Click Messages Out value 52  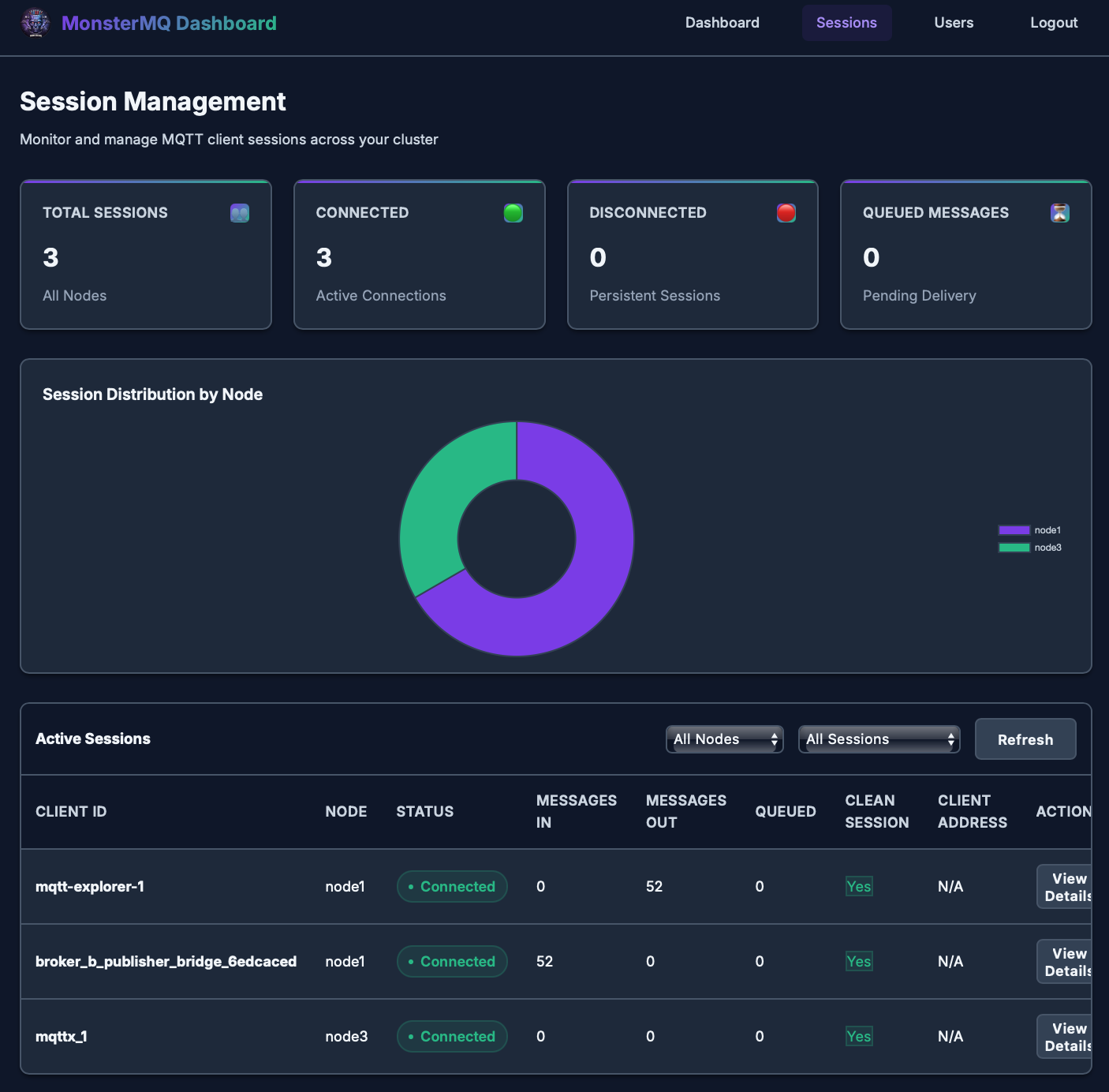654,887
